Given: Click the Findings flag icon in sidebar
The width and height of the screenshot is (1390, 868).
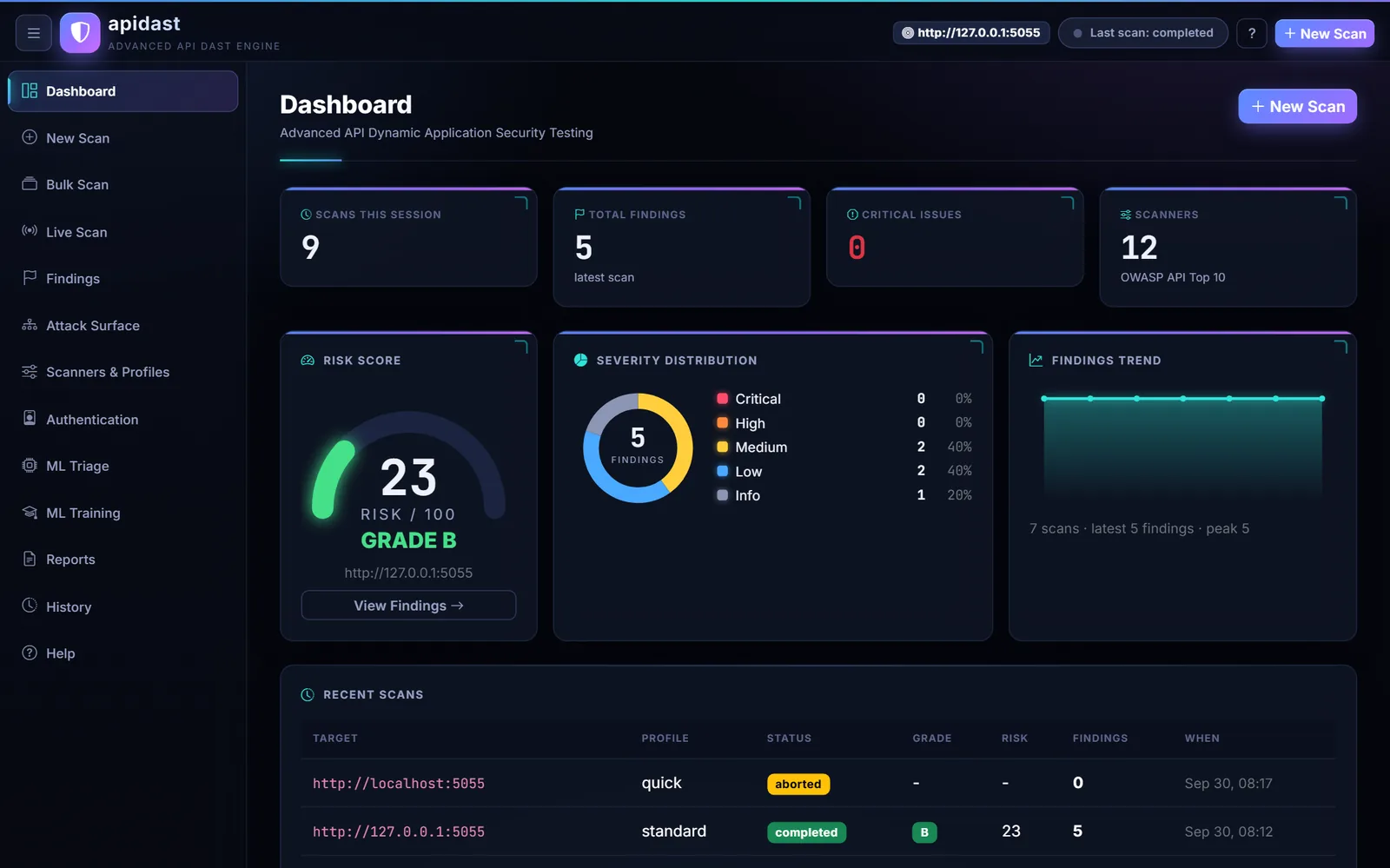Looking at the screenshot, I should click(30, 278).
